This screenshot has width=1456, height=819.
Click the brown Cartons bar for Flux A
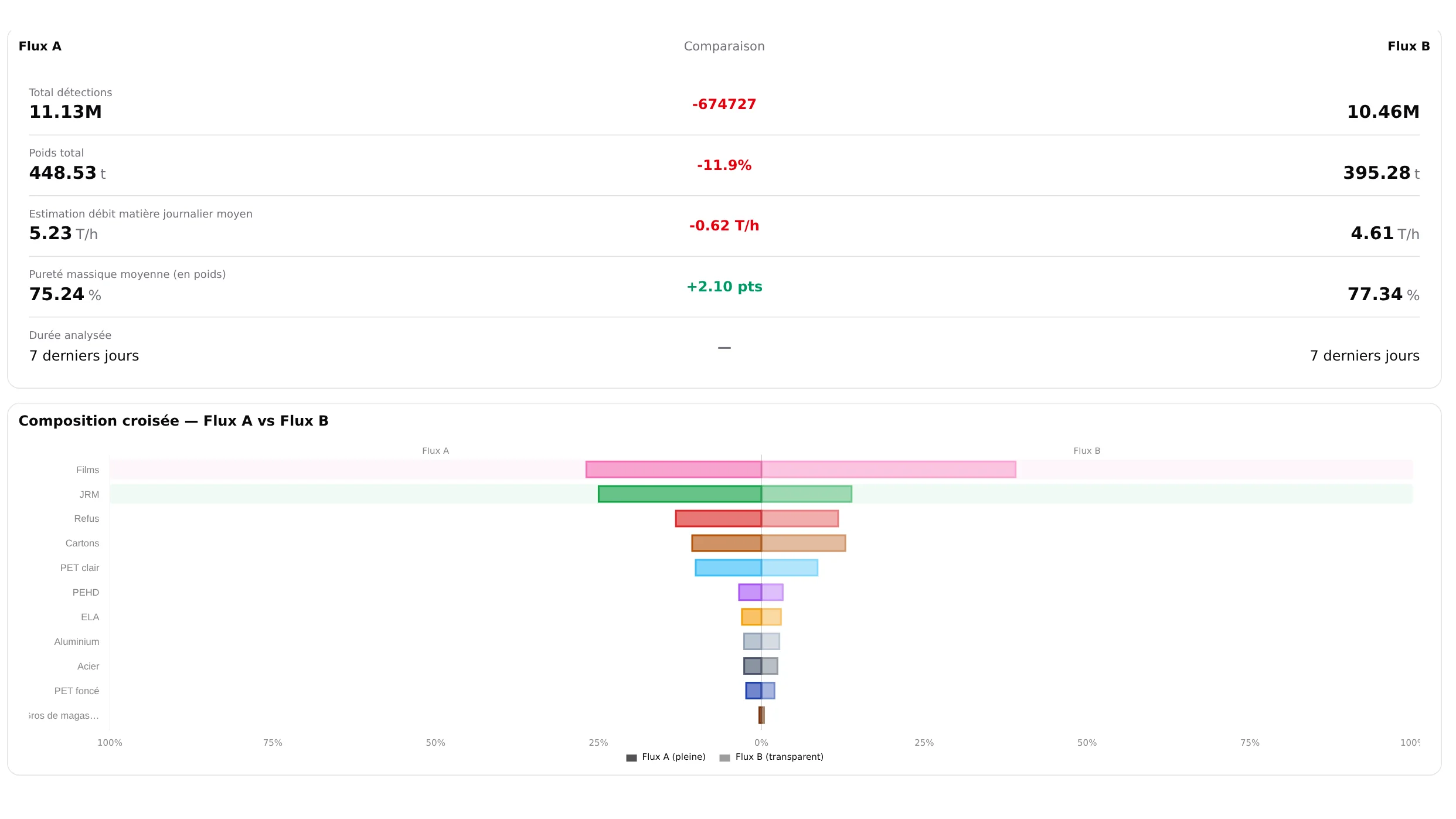coord(726,543)
